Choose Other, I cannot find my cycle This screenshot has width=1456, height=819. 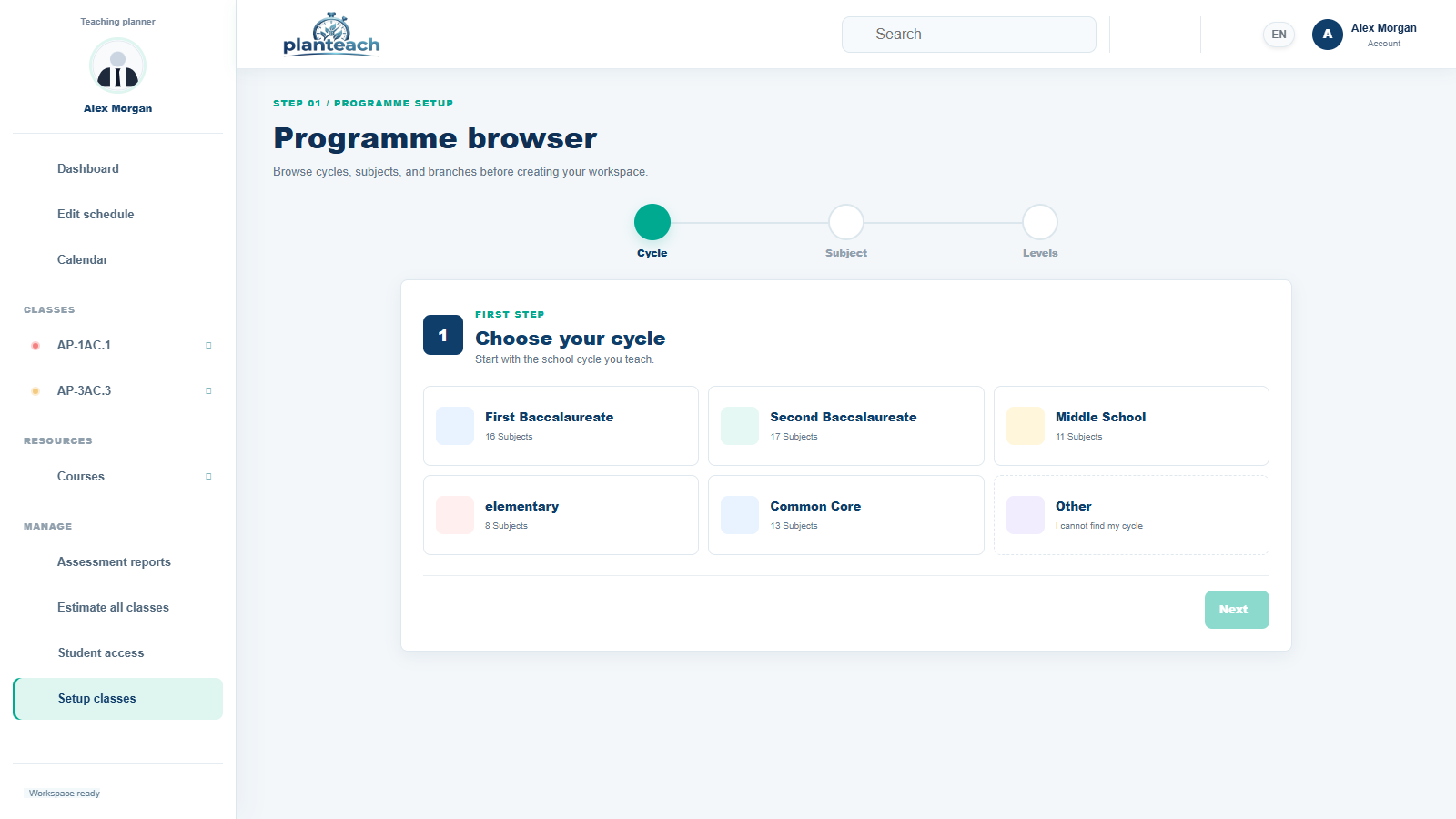click(x=1131, y=515)
